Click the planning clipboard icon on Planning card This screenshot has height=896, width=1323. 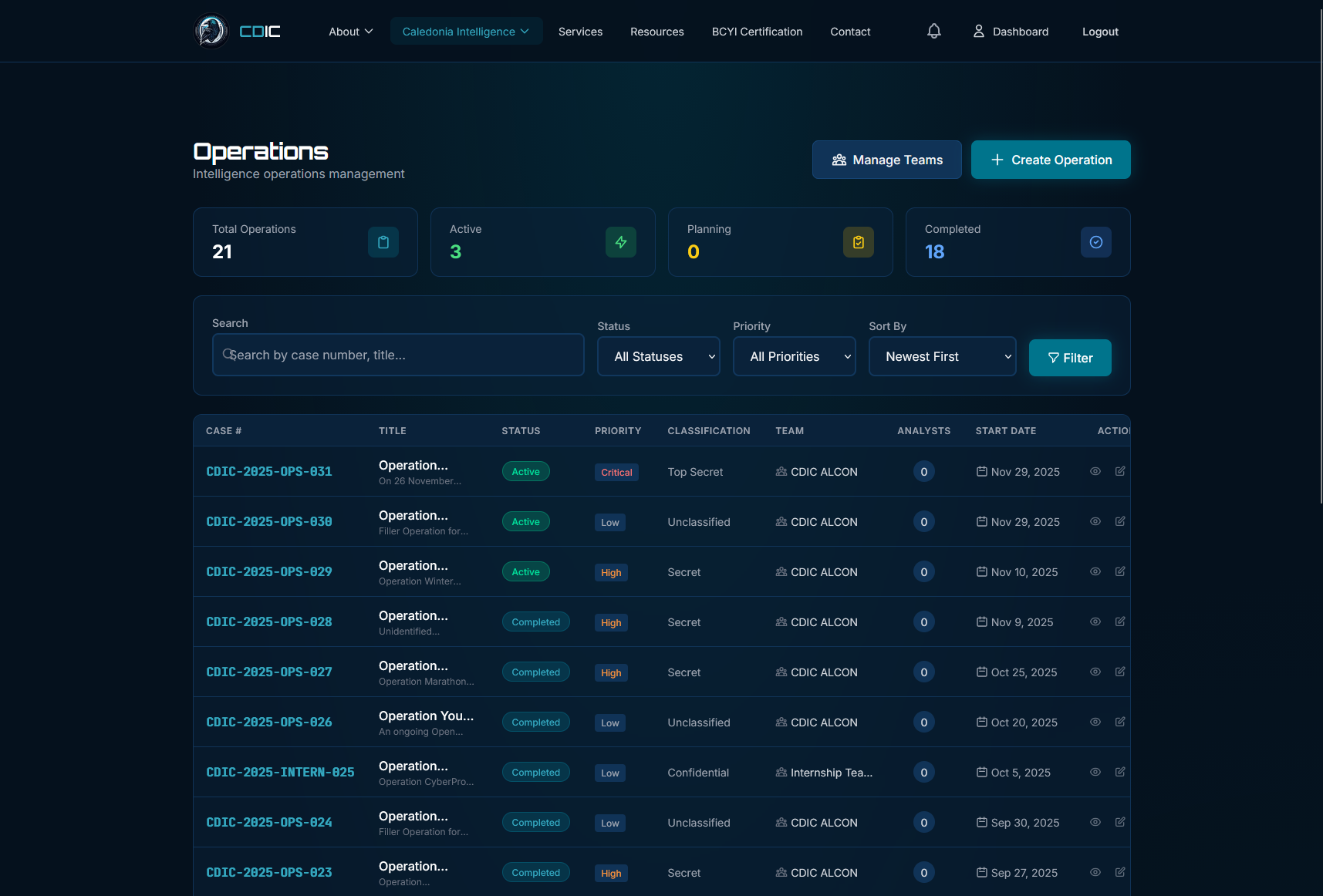[859, 241]
